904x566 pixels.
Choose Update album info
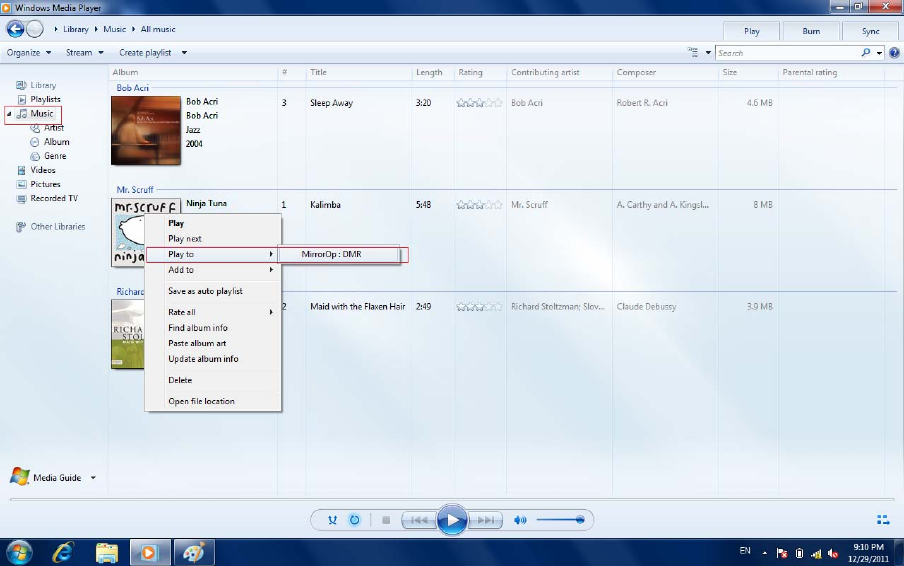pos(213,359)
